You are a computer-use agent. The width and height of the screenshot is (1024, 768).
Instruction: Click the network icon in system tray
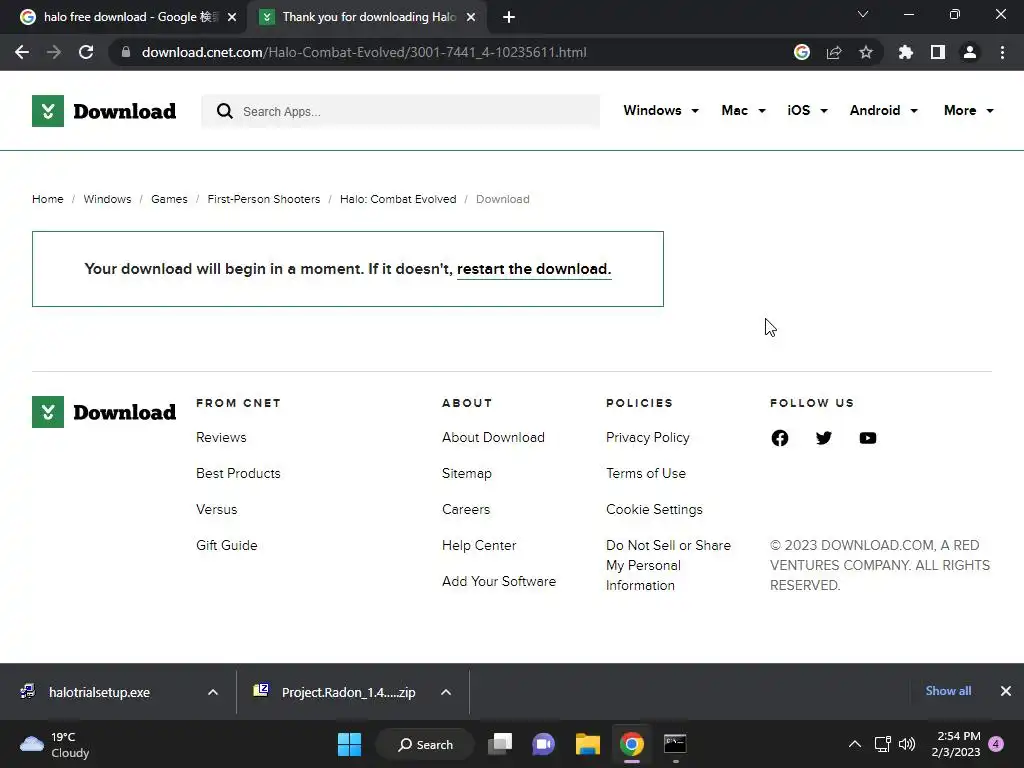(882, 744)
